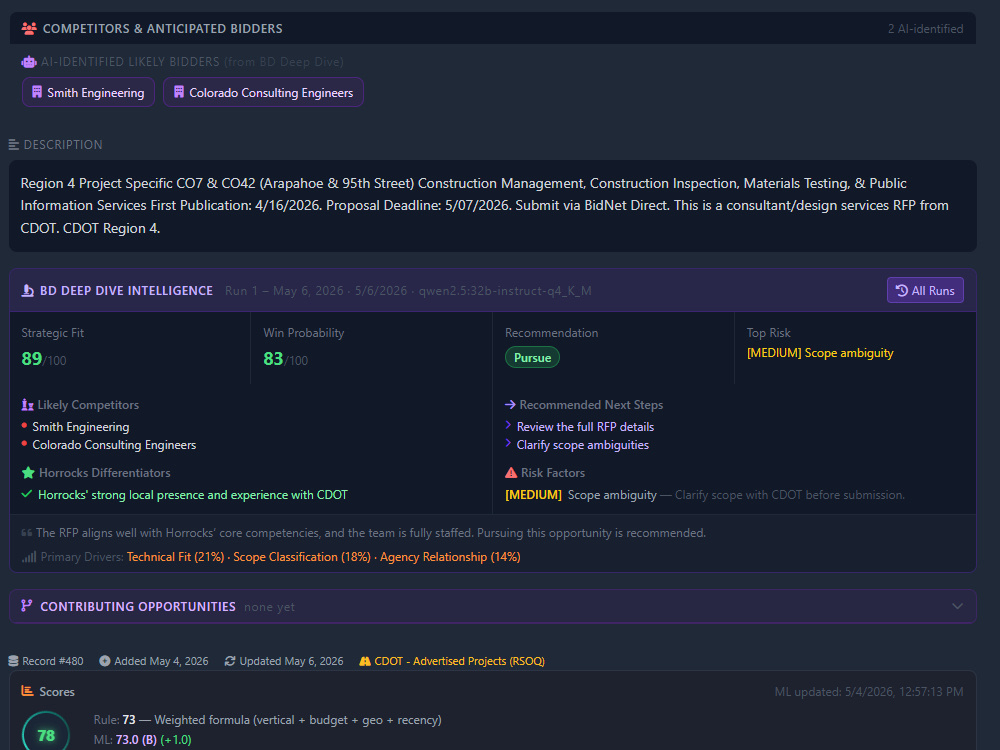Image resolution: width=1000 pixels, height=750 pixels.
Task: Select the Colorado Consulting Engineers bidder chip
Action: 263,92
